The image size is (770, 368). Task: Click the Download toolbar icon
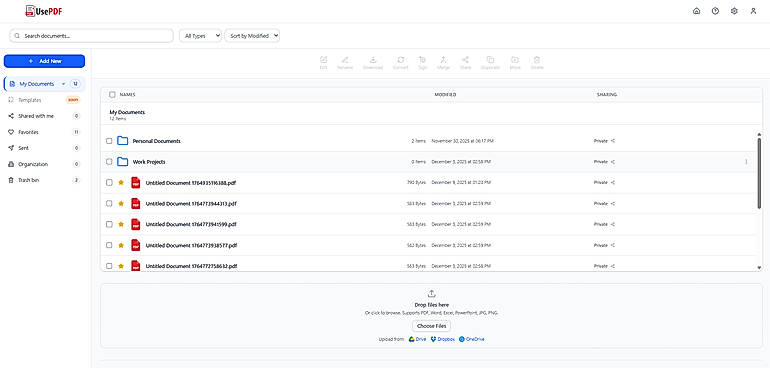(373, 63)
